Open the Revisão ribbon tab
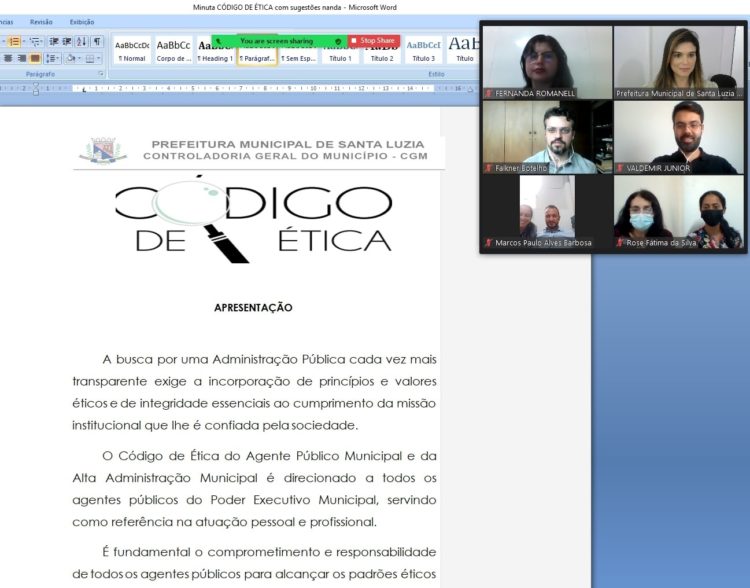Screen dimensions: 750x588 [41, 21]
